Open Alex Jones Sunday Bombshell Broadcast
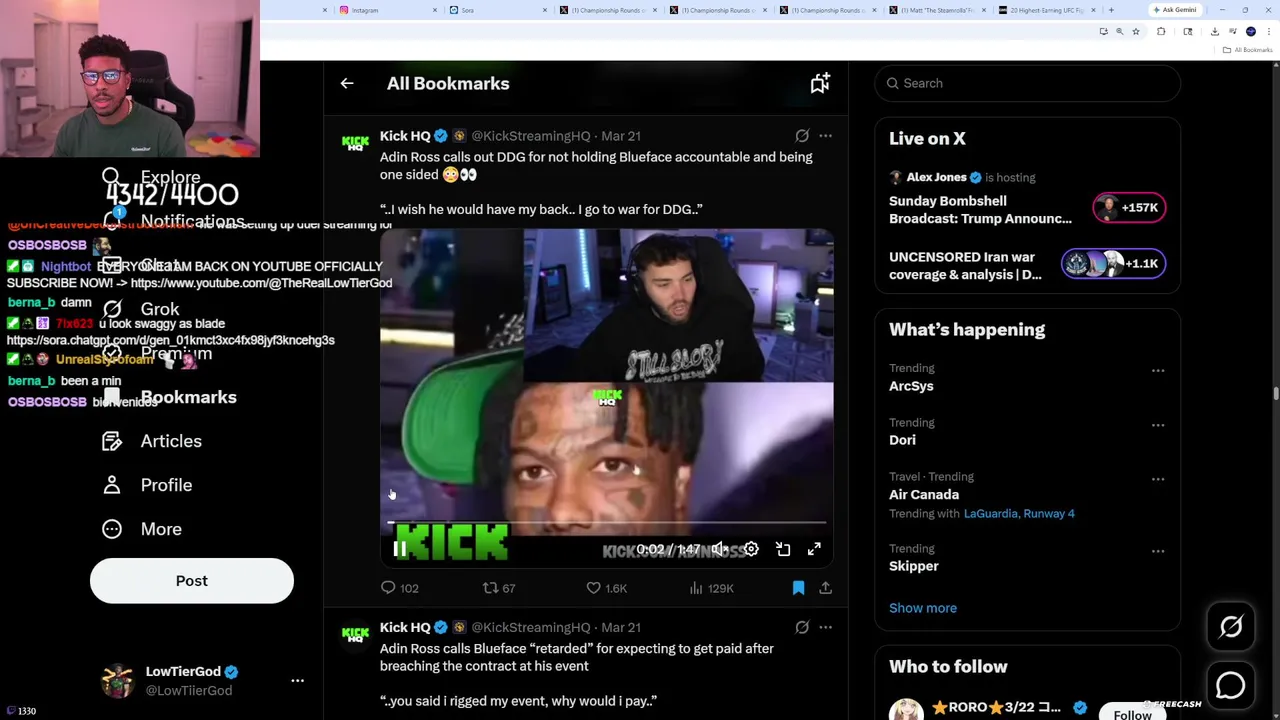Image resolution: width=1280 pixels, height=720 pixels. click(x=980, y=210)
